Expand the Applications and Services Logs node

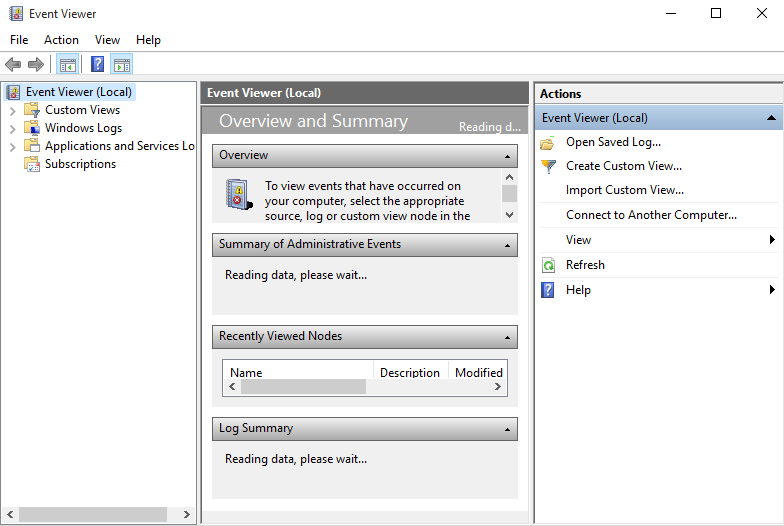pyautogui.click(x=12, y=146)
